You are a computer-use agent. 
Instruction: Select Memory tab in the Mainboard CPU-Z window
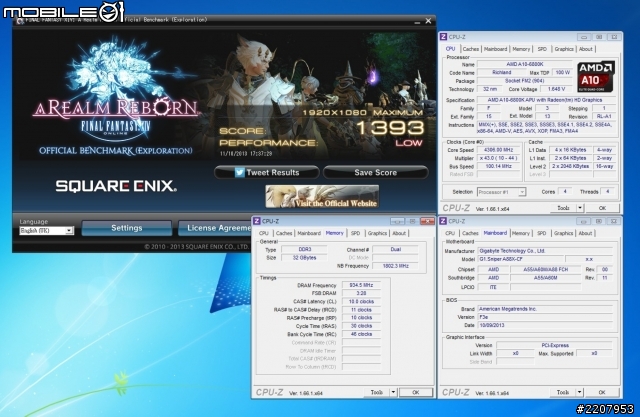click(x=521, y=233)
